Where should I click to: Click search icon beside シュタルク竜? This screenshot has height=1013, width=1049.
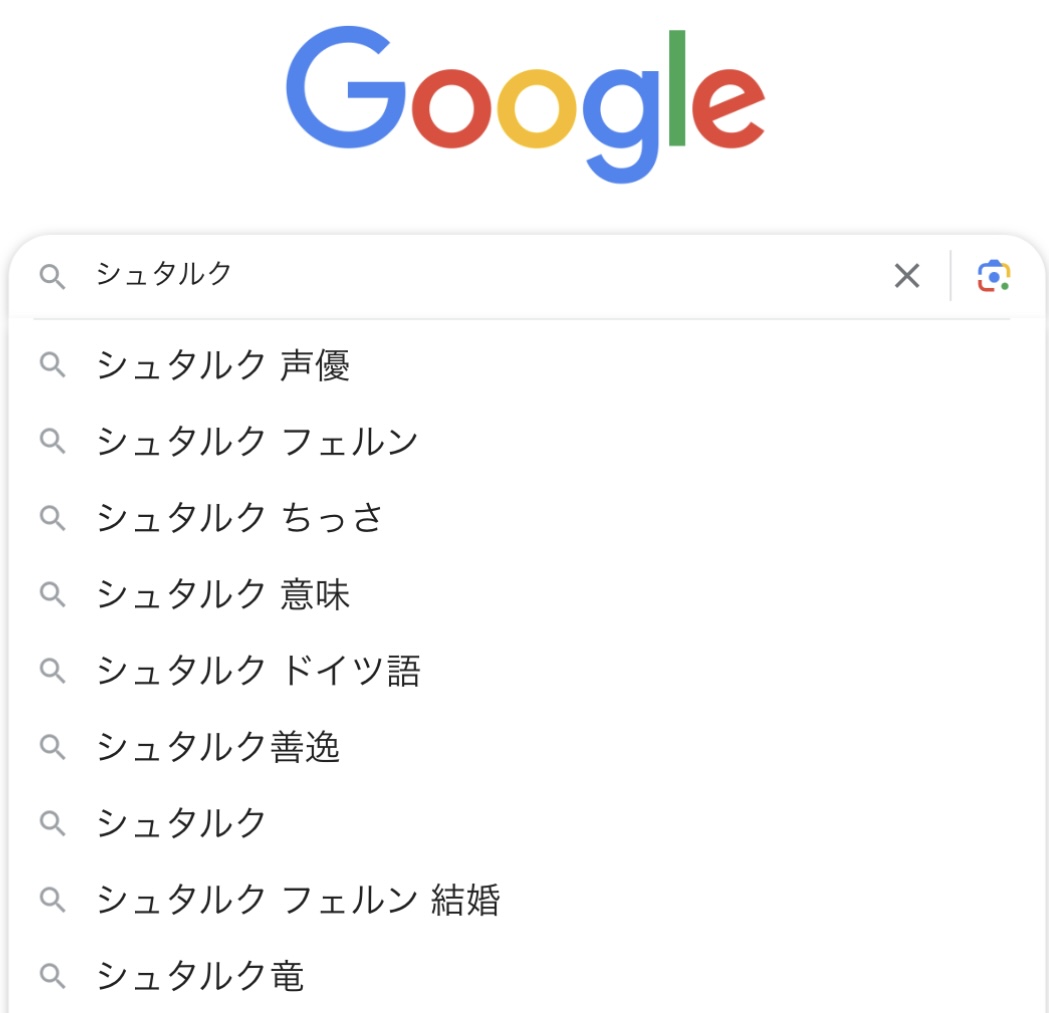pos(52,976)
